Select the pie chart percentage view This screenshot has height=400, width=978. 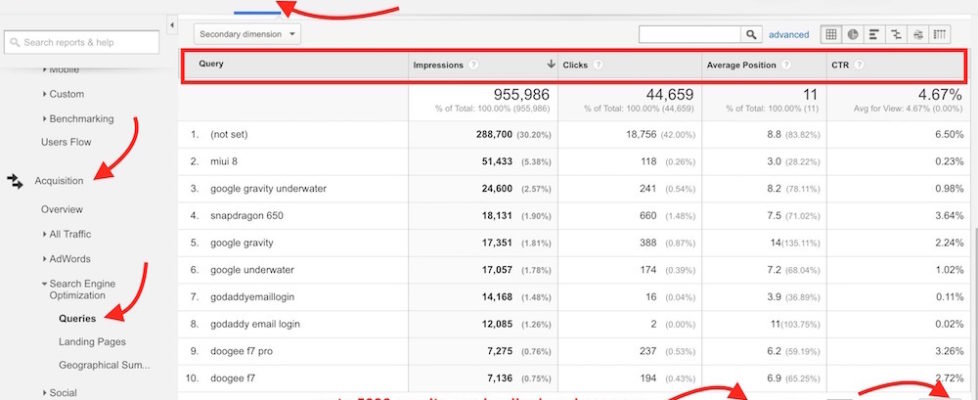tap(852, 34)
